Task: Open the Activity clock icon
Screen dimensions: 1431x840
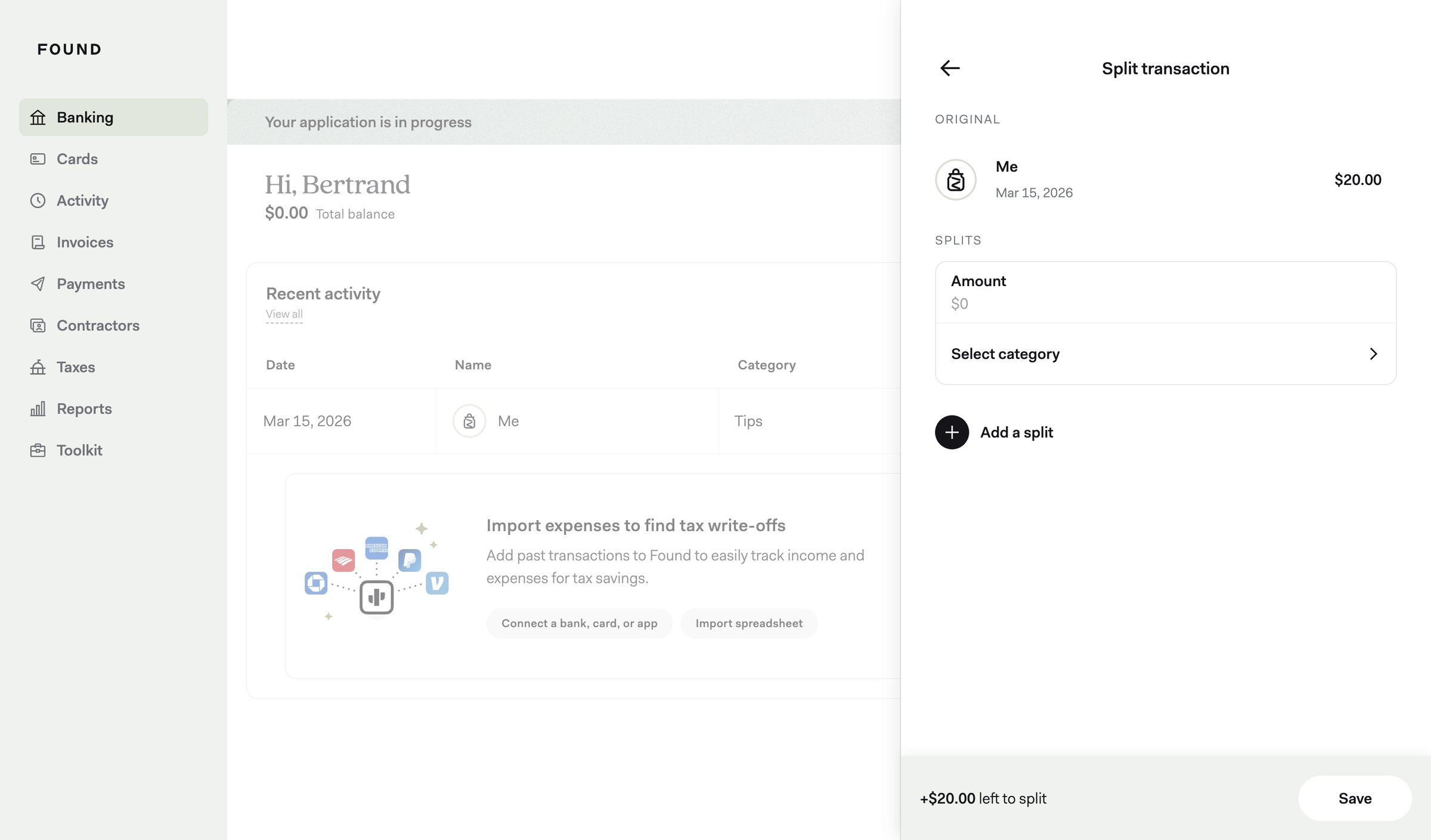Action: point(38,201)
